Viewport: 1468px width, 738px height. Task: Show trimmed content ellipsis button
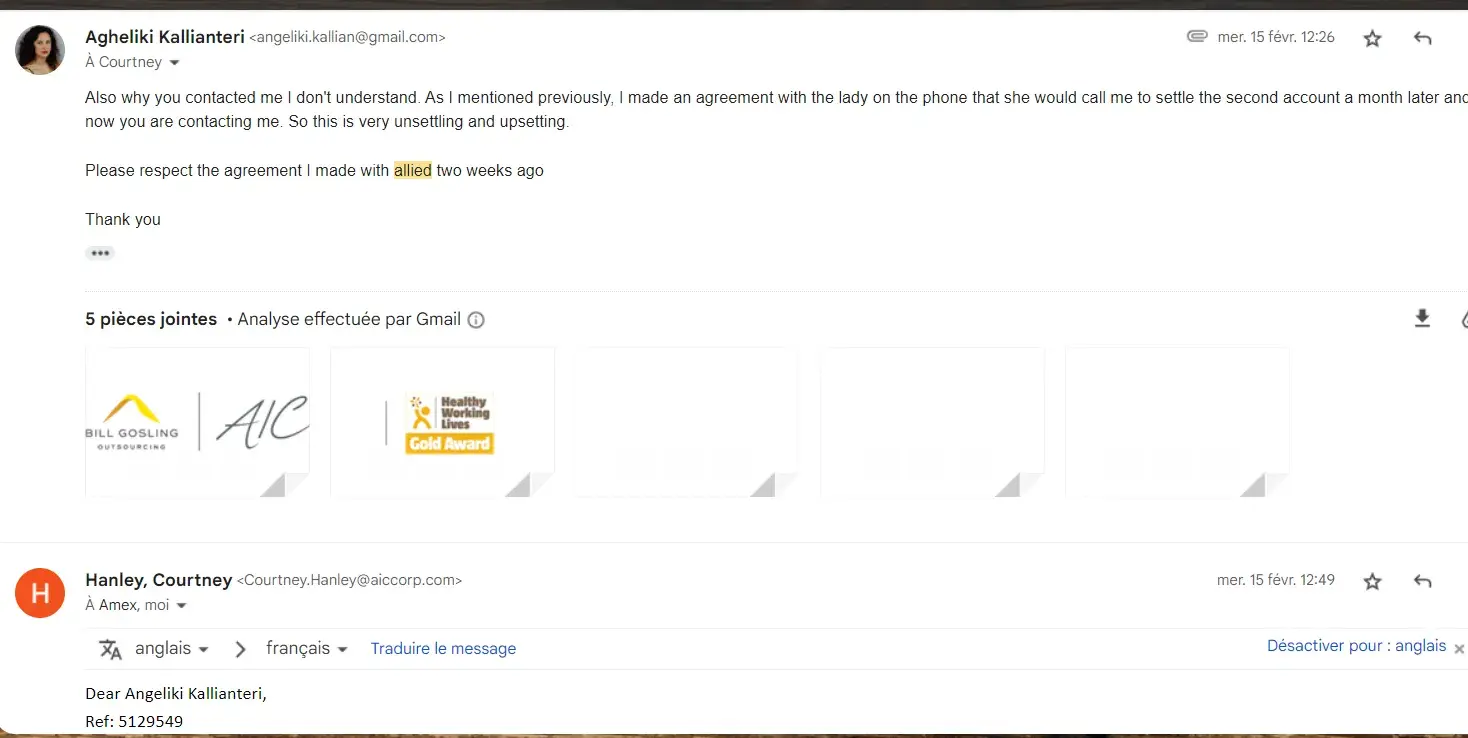(x=100, y=253)
